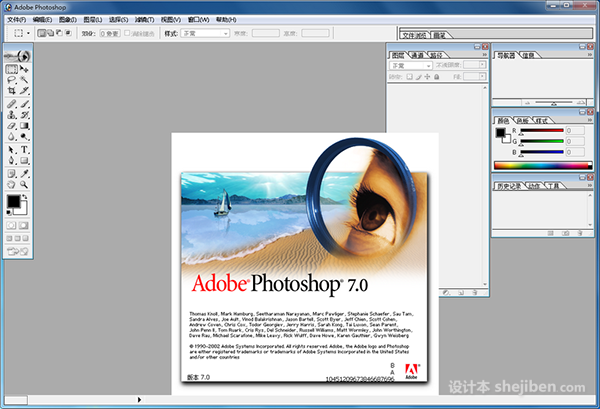
Task: Click the feather value input field in options bar
Action: pos(110,34)
